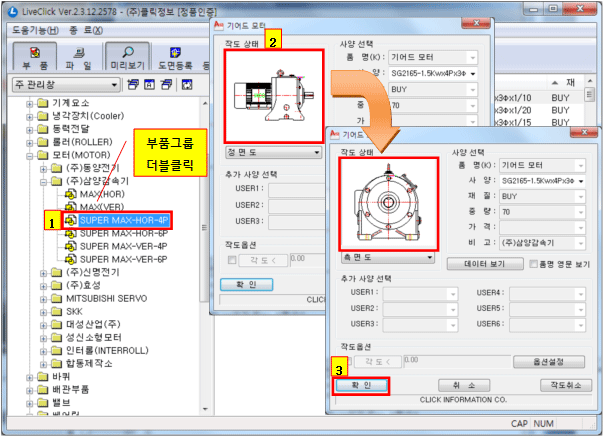Viewport: 603px width, 436px height.
Task: Expand the (주)효성 folder
Action: pyautogui.click(x=43, y=286)
